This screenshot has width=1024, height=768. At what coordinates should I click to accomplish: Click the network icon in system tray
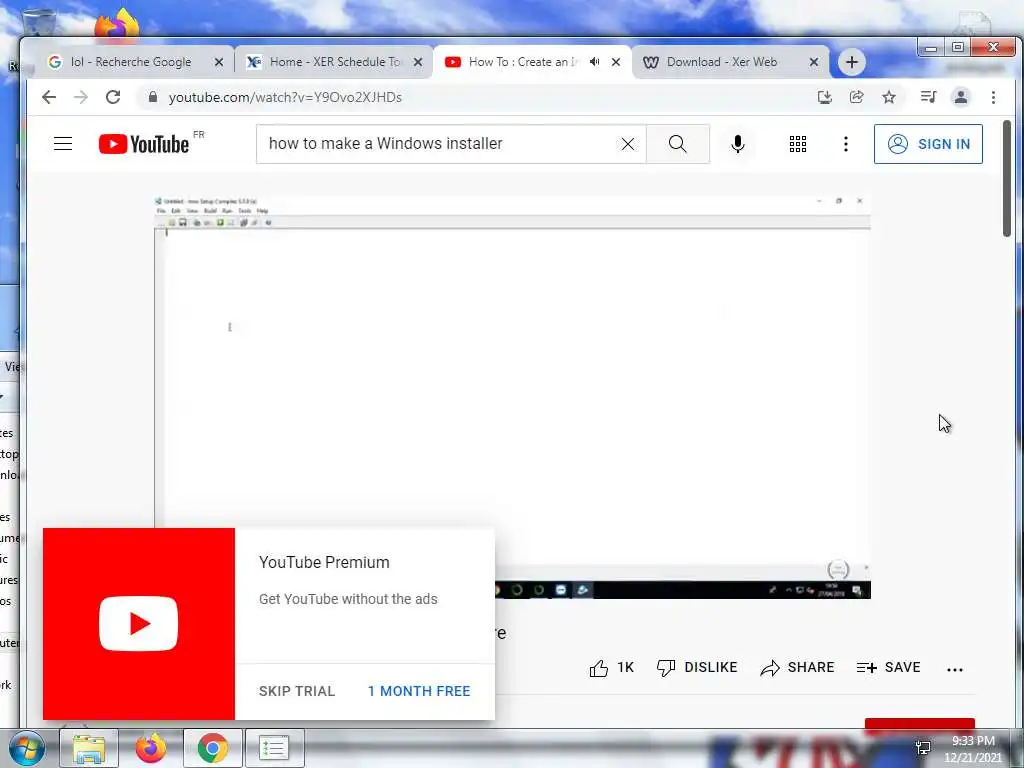tap(923, 748)
